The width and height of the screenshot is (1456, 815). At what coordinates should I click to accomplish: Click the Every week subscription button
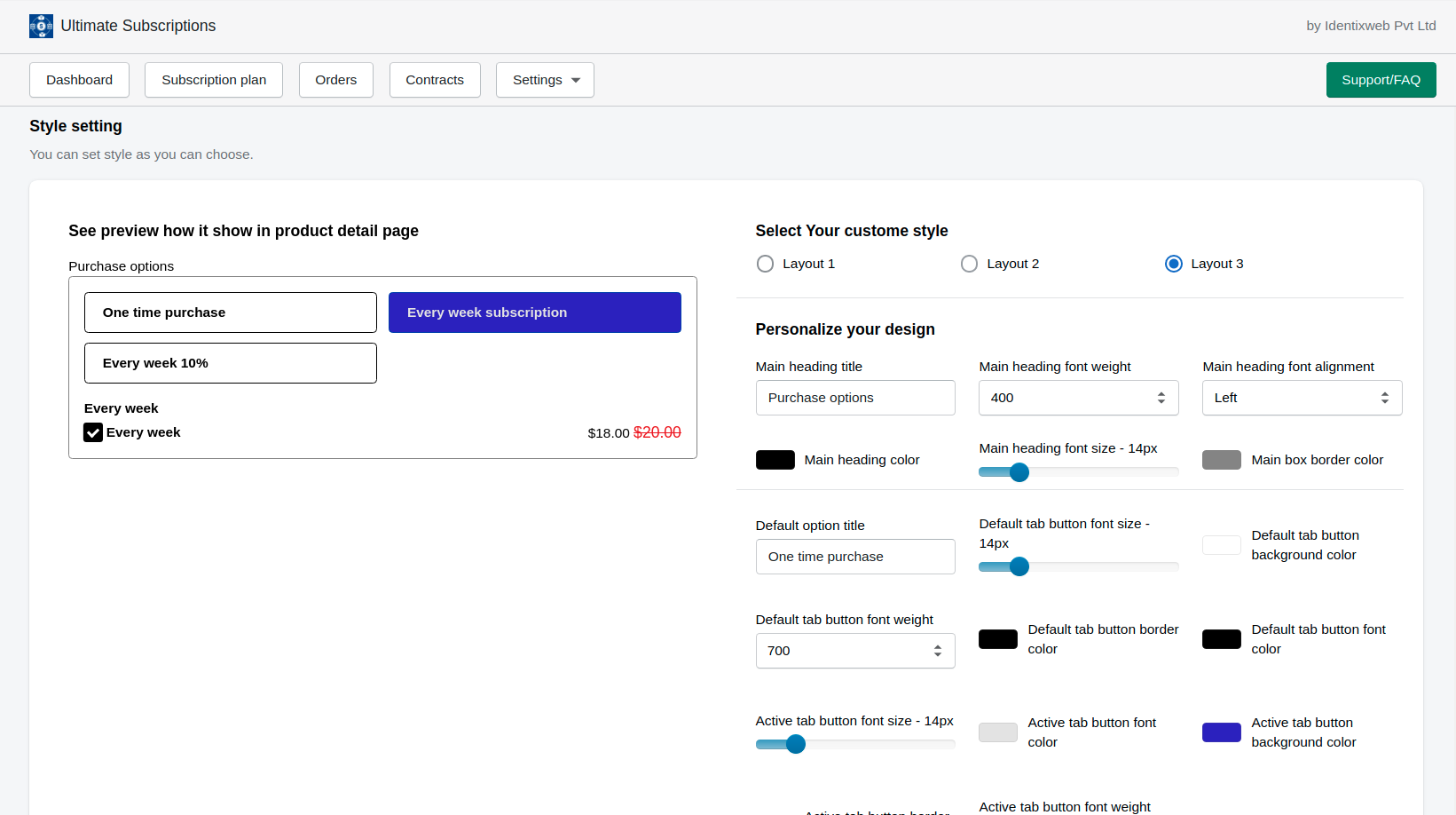point(533,312)
